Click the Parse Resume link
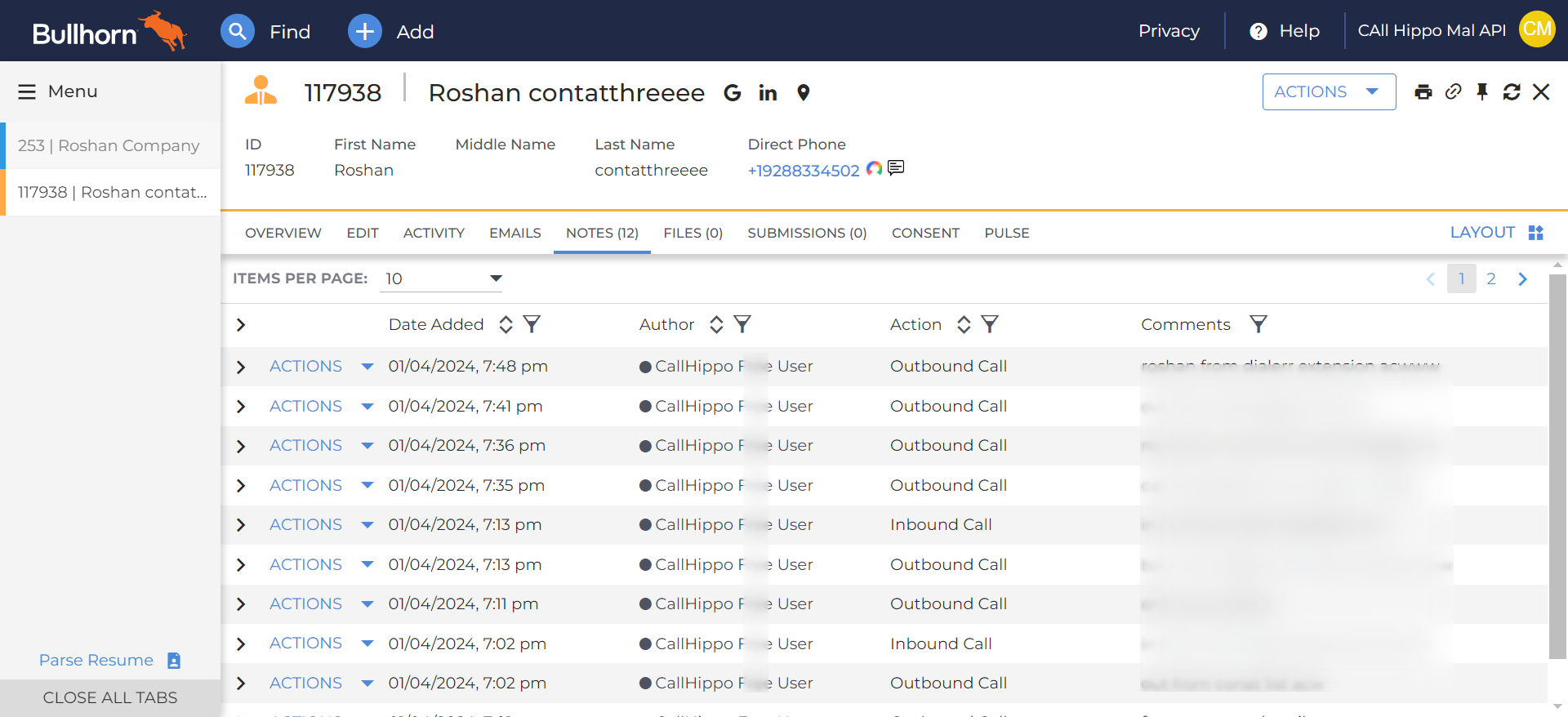 point(96,660)
